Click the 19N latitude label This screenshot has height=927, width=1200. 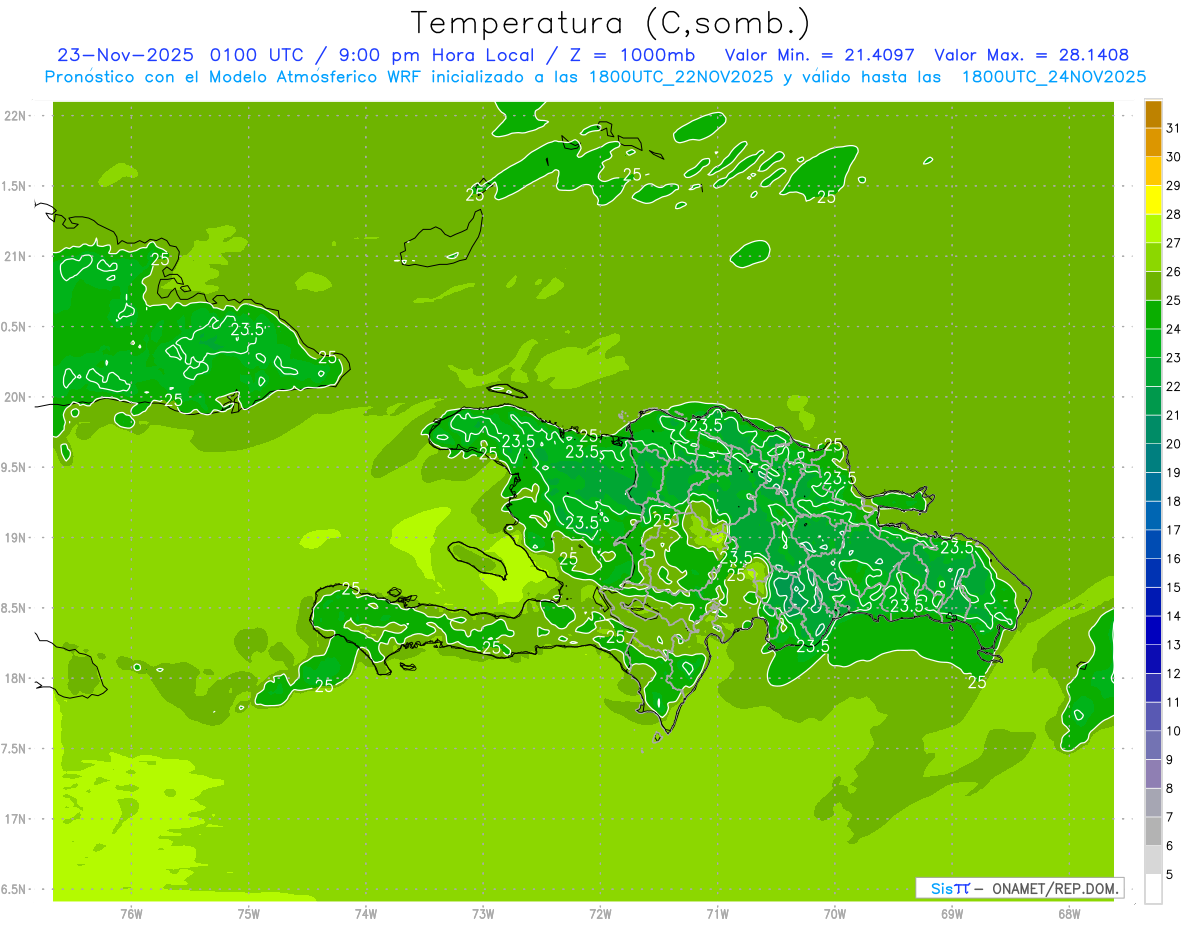(15, 538)
